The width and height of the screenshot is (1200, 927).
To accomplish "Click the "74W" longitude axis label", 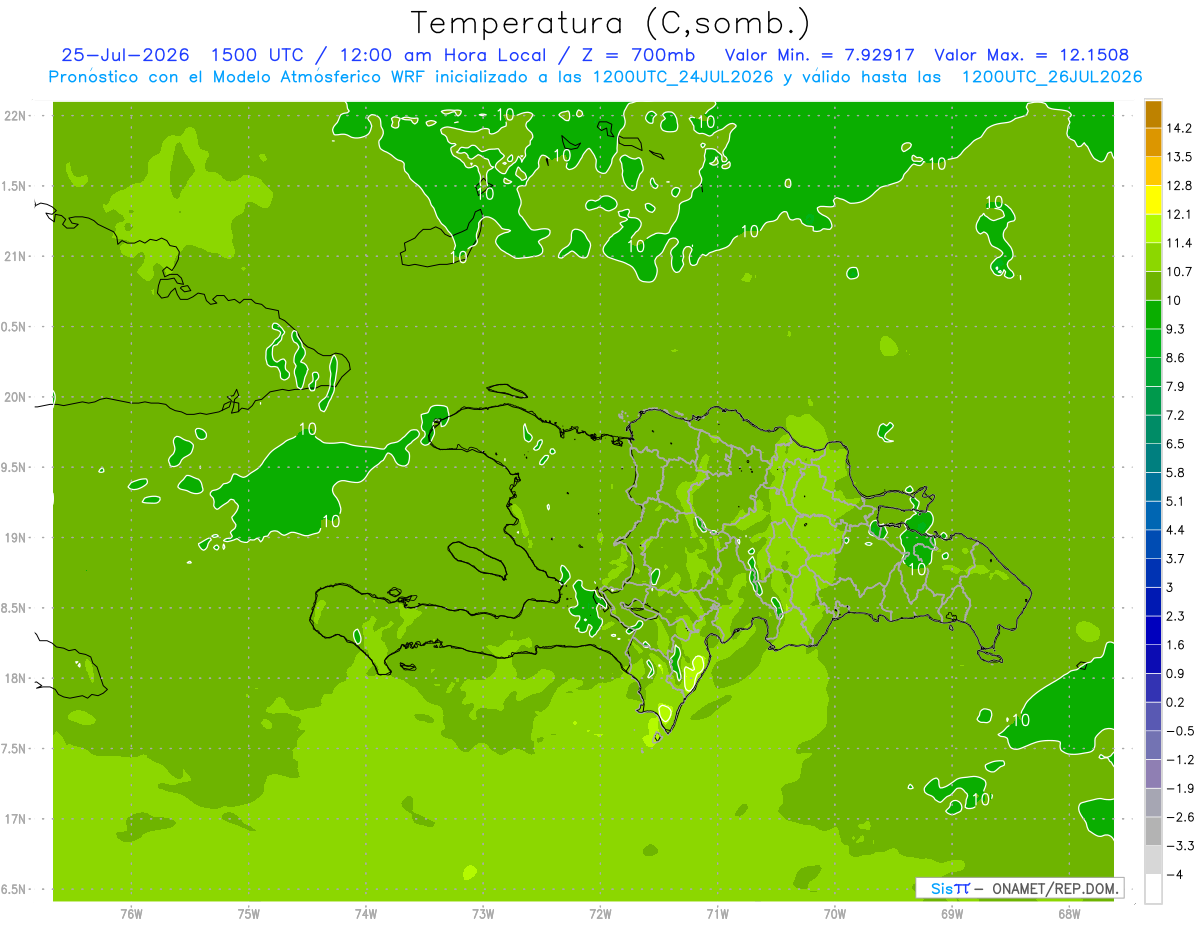I will point(365,913).
